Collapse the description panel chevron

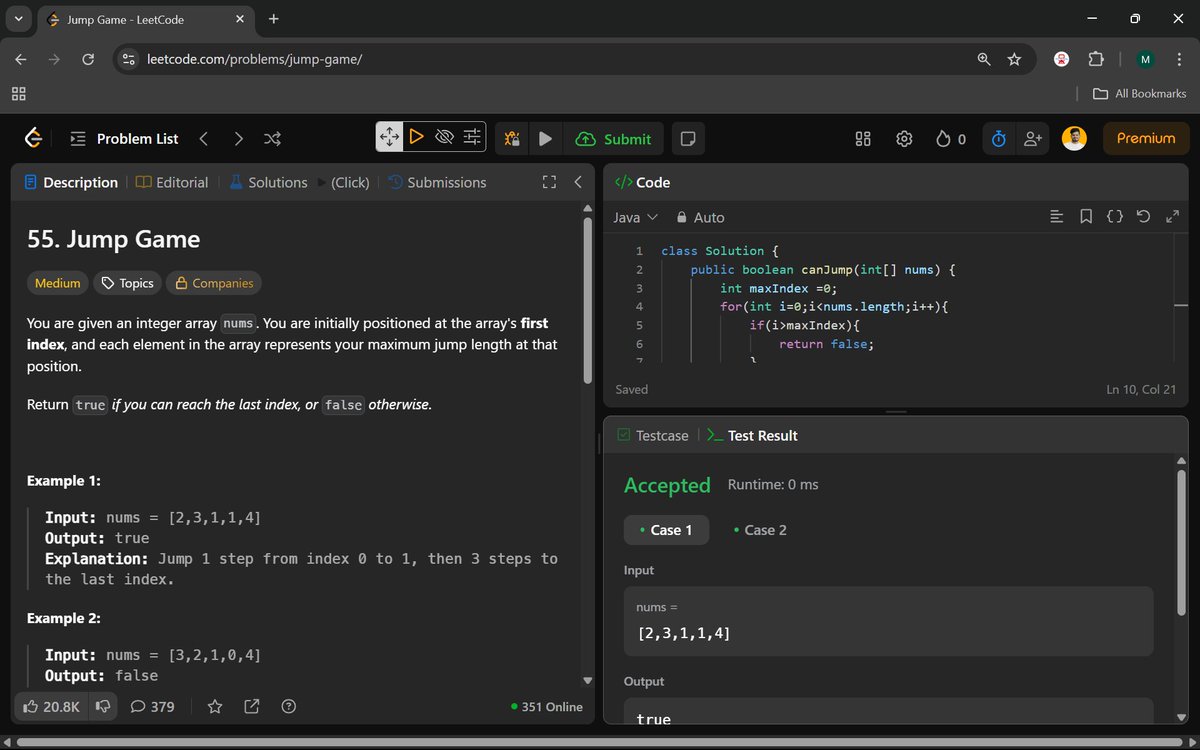point(577,182)
